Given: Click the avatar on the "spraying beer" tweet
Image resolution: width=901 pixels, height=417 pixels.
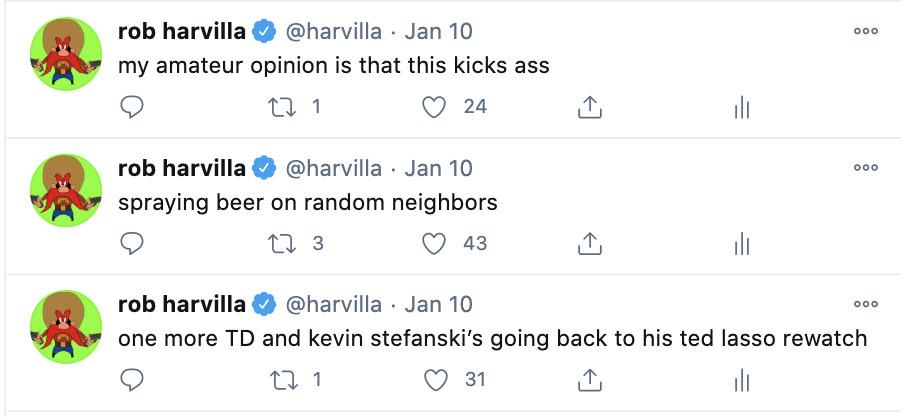Looking at the screenshot, I should coord(66,190).
